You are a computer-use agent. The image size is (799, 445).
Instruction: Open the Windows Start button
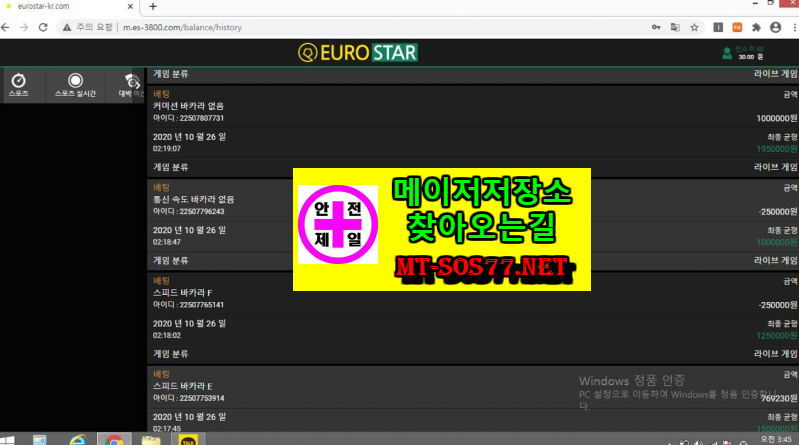[x=8, y=440]
